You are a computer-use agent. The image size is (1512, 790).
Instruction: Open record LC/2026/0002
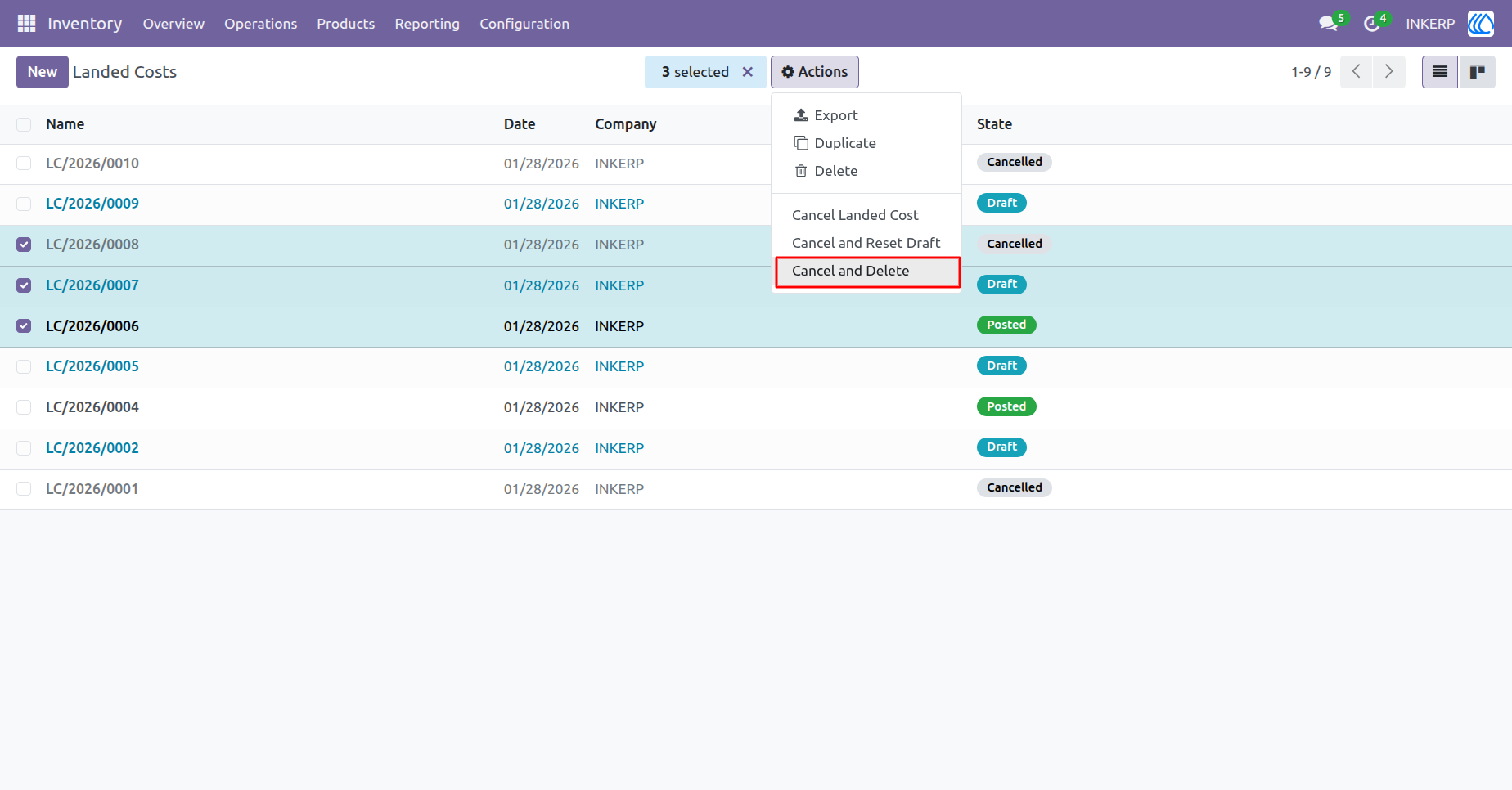coord(92,448)
